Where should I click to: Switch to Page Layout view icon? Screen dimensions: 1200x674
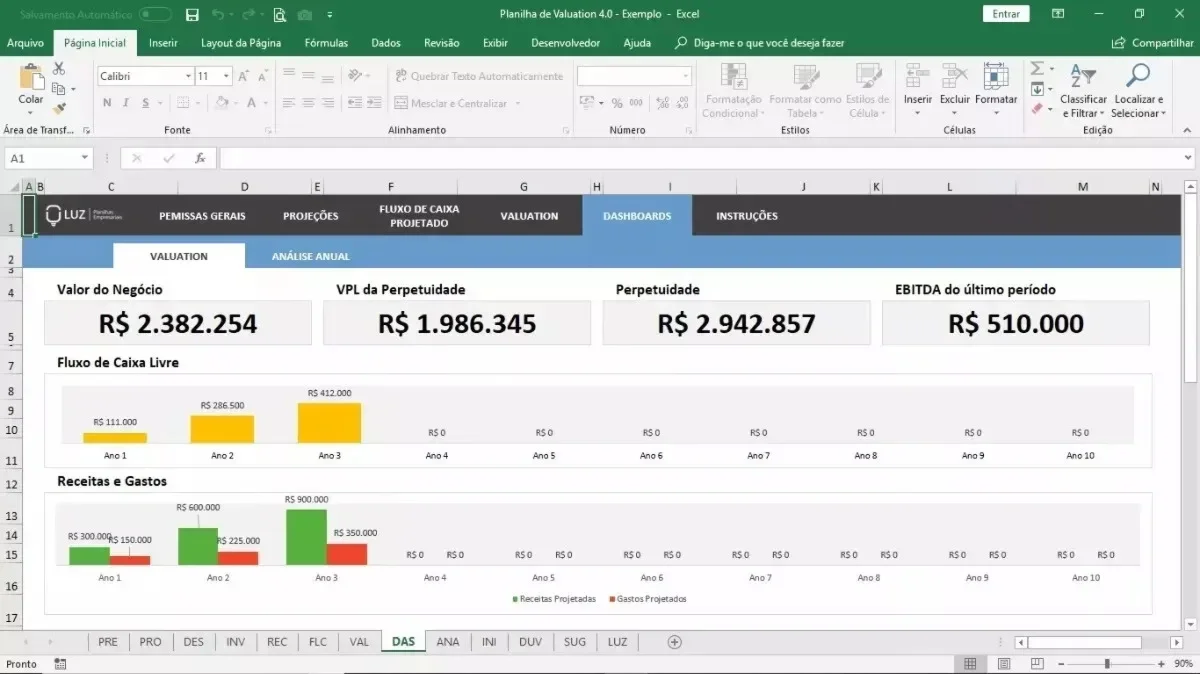point(1003,664)
